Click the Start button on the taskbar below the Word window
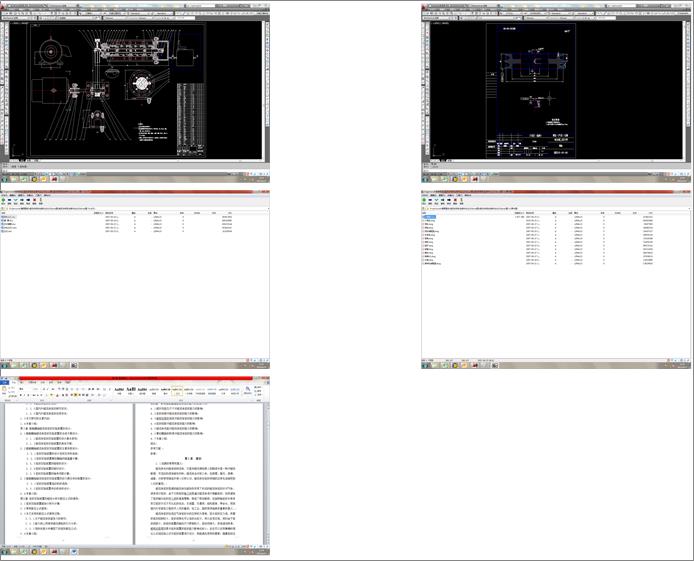 tap(4, 552)
